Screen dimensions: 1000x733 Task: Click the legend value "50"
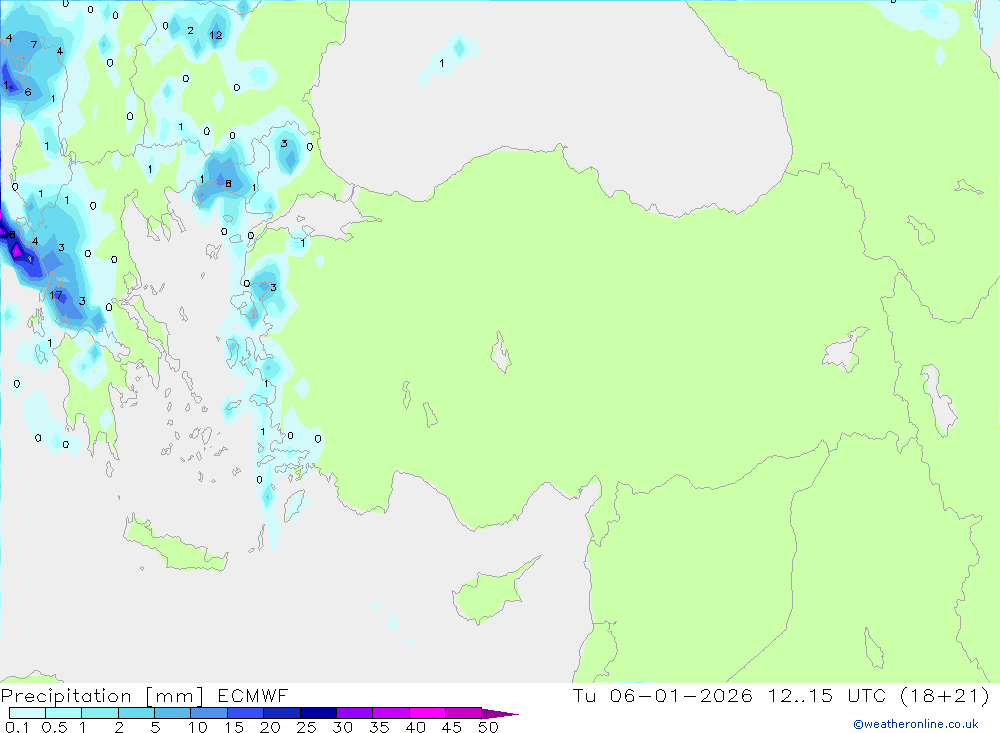(489, 727)
